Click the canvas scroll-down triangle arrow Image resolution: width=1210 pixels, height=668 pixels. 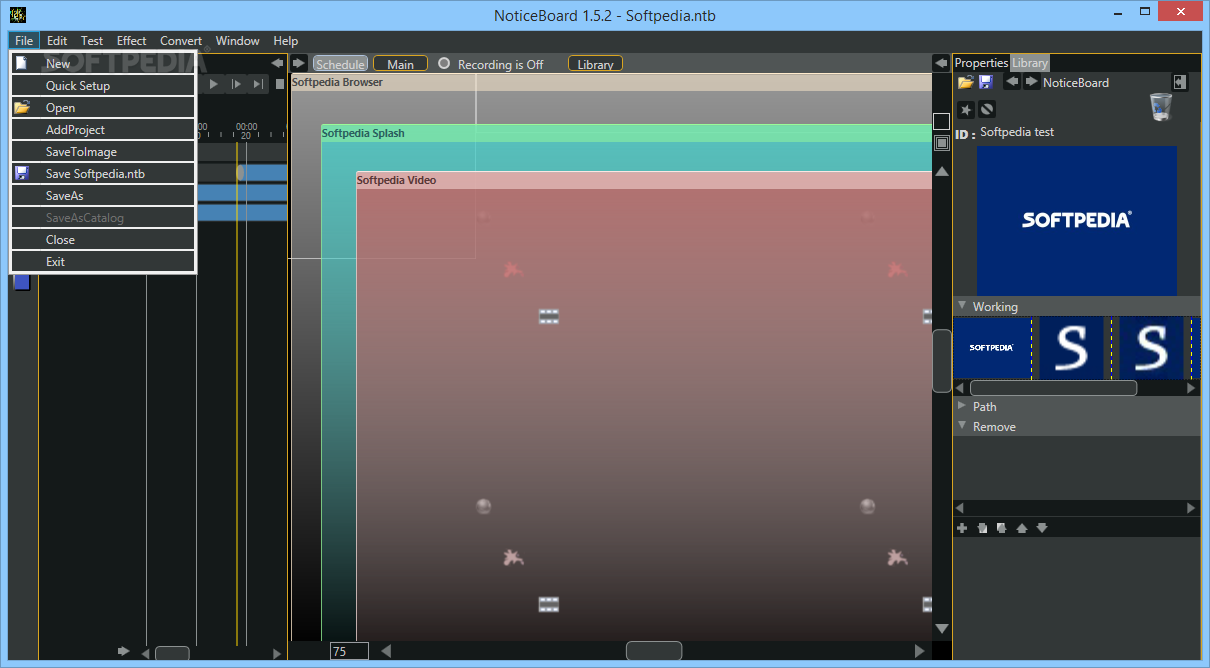941,629
